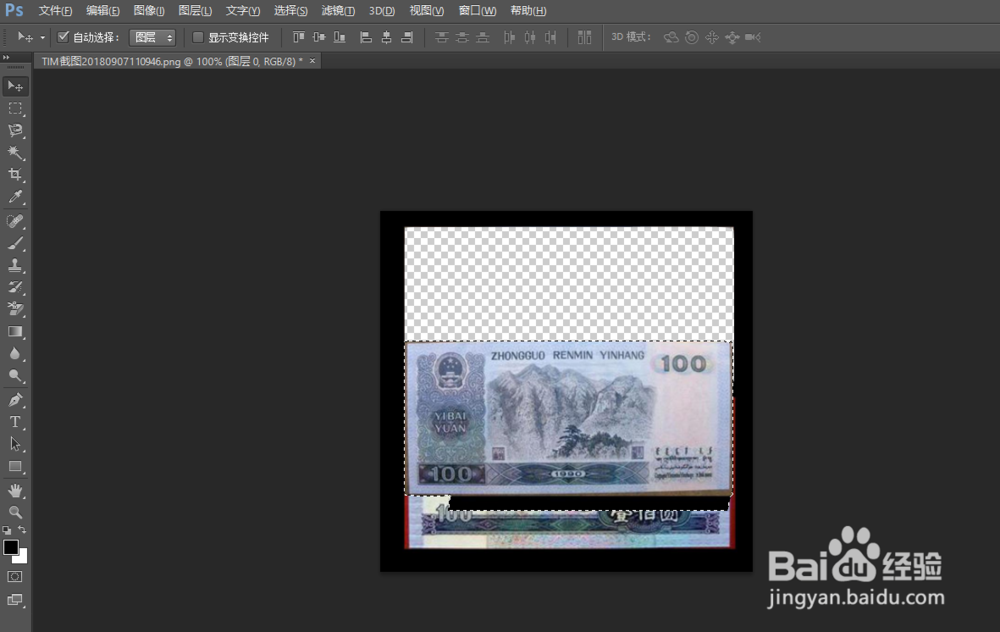Select the Hand tool
The height and width of the screenshot is (632, 1000).
pyautogui.click(x=15, y=491)
